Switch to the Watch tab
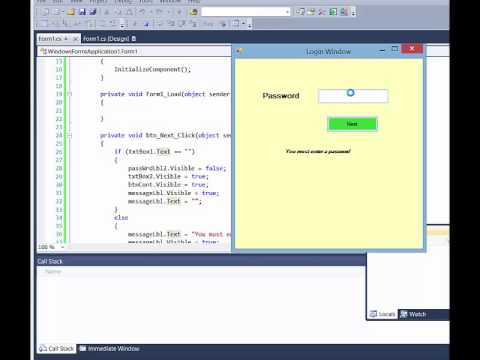The height and width of the screenshot is (360, 480). (413, 314)
